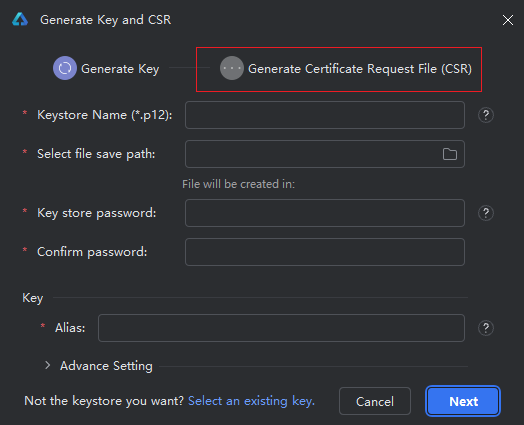Click the Next button
The width and height of the screenshot is (524, 425).
[463, 401]
